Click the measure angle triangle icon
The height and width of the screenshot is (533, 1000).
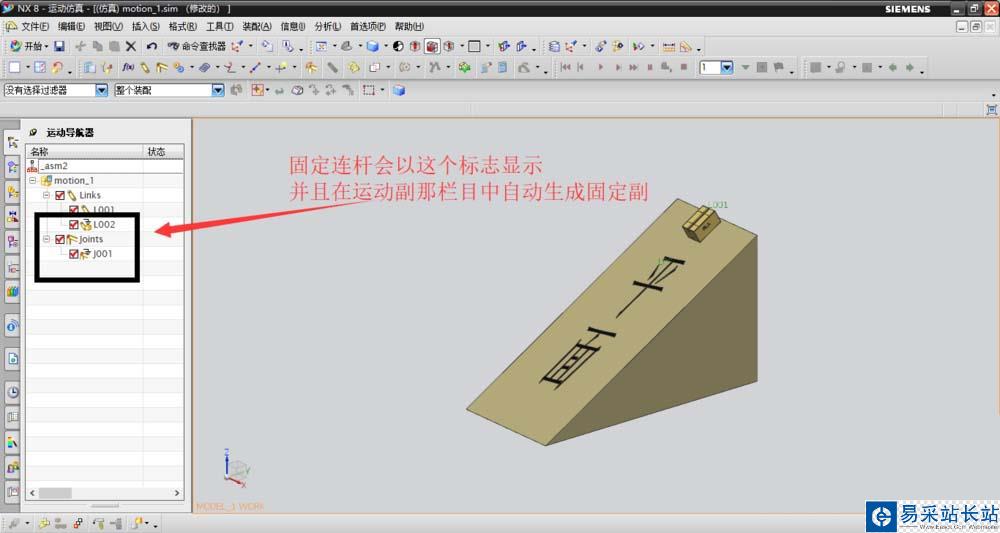point(686,47)
